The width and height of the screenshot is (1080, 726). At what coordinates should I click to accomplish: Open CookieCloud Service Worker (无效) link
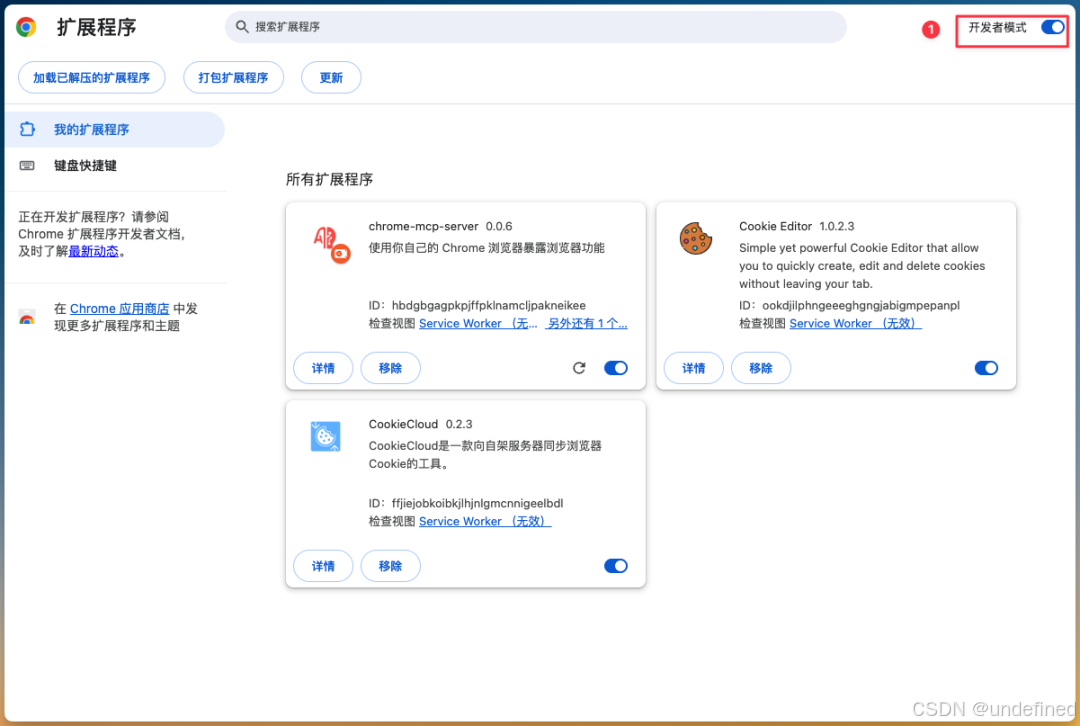[485, 521]
